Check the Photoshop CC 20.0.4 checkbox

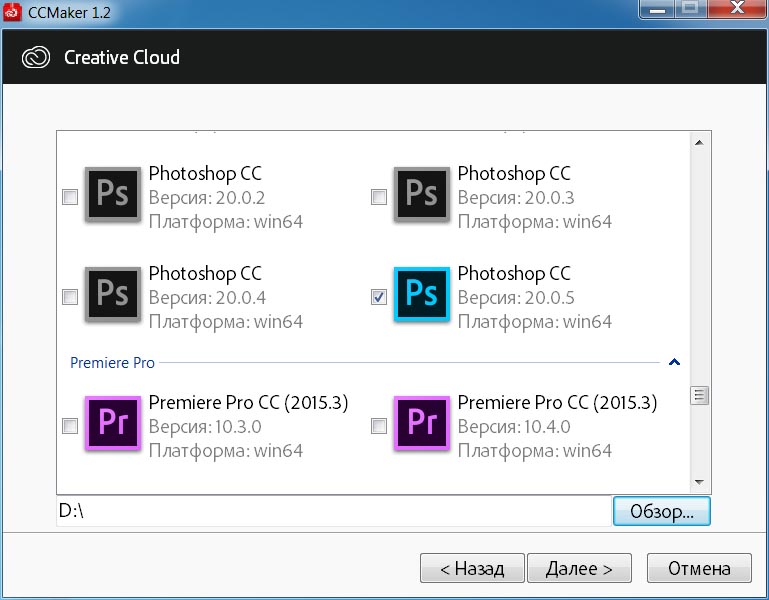coord(70,297)
